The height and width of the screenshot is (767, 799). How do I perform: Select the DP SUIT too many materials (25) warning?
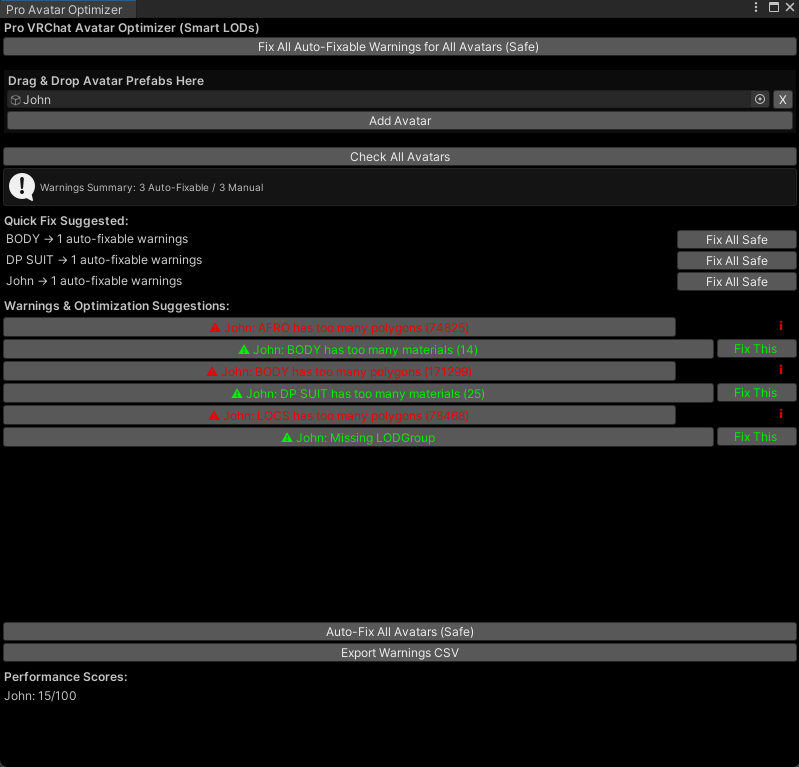pos(358,393)
